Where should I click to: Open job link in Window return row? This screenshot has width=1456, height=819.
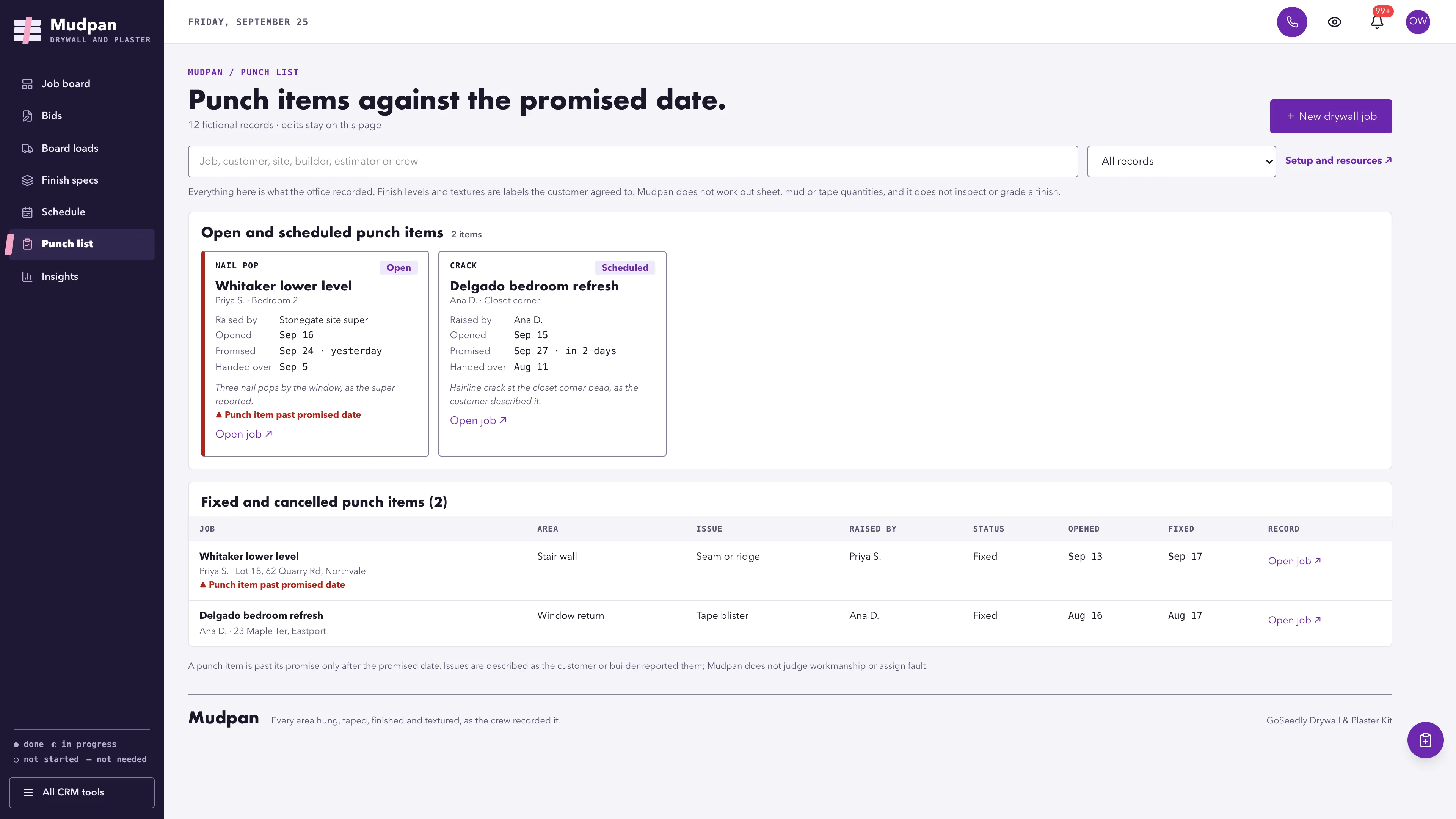pos(1294,620)
